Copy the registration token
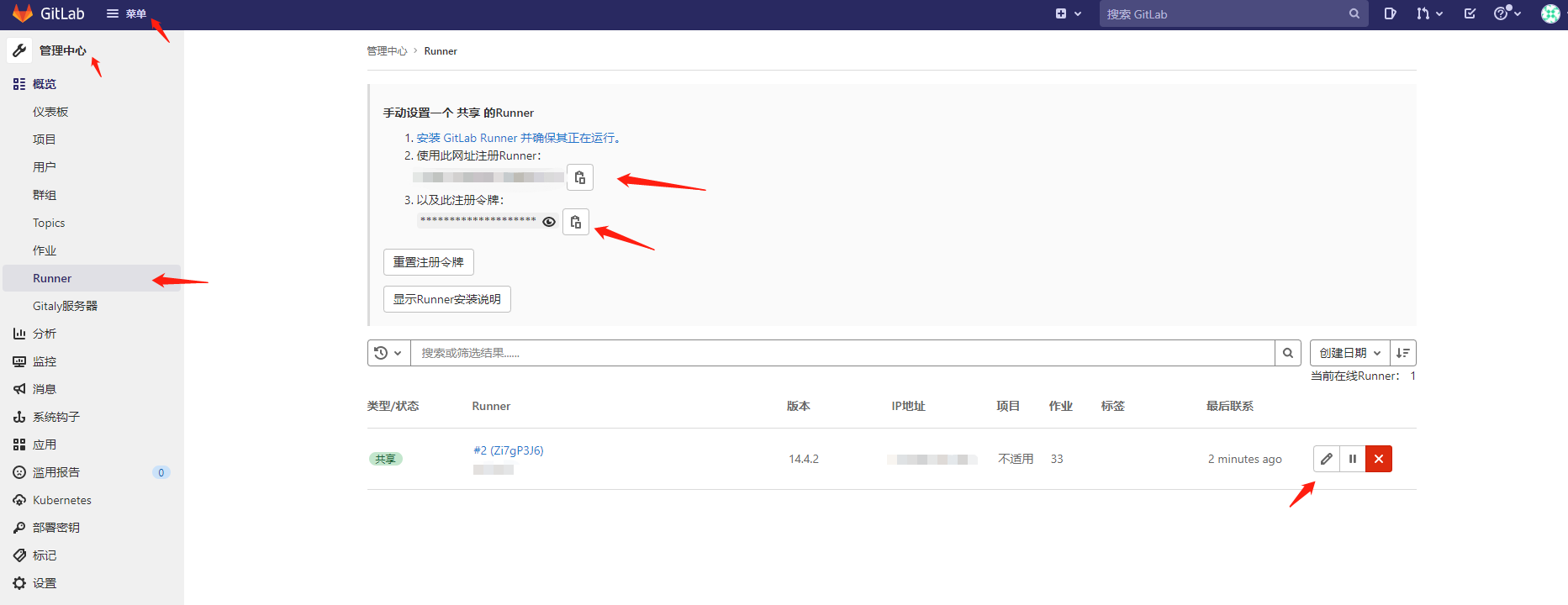1568x605 pixels. [576, 222]
